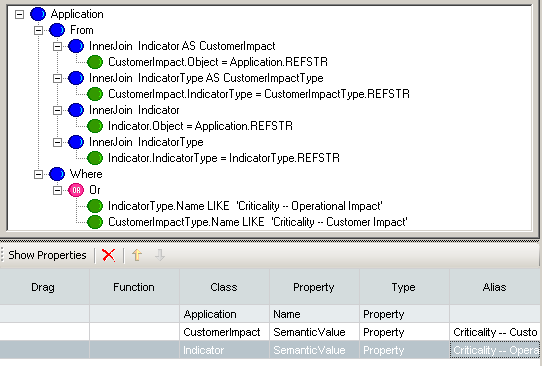Select blue icon of InnerJoin IndicatorType AS CustomerImpactType
Image resolution: width=542 pixels, height=366 pixels.
[x=76, y=78]
